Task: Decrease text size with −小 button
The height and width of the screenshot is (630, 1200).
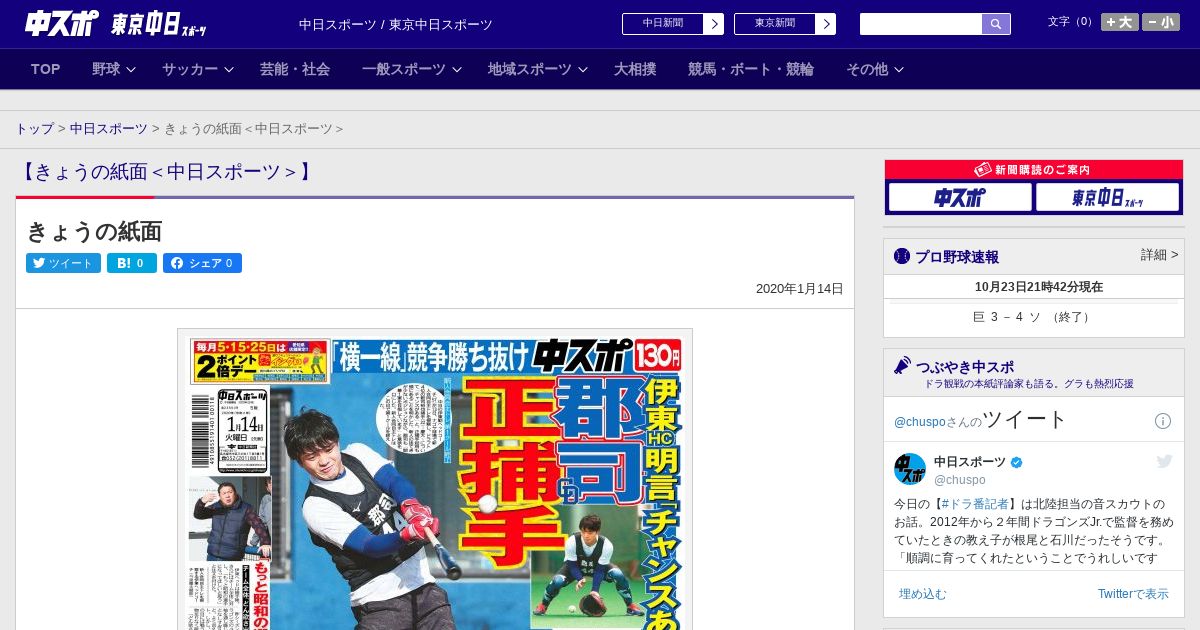Action: click(1161, 22)
